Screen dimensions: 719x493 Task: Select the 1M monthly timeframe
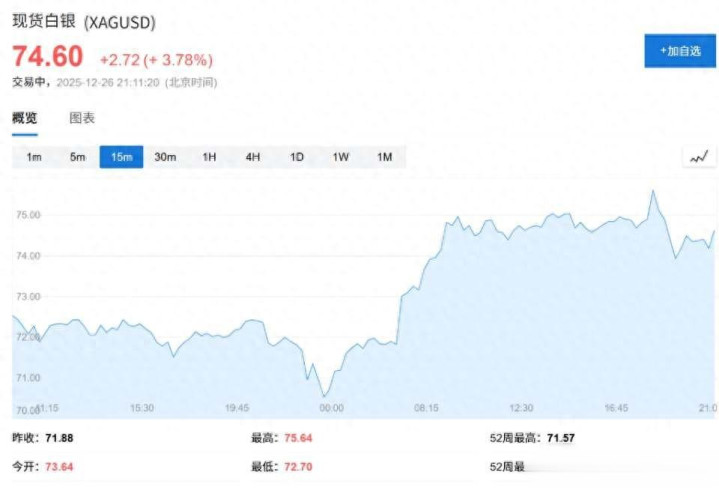tap(384, 157)
